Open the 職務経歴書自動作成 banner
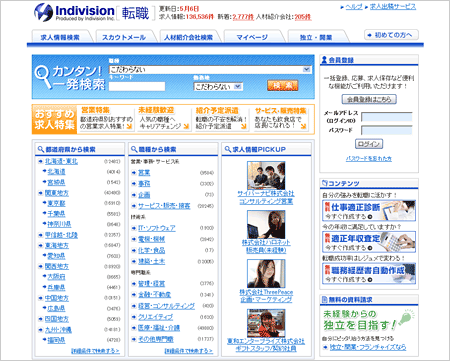This screenshot has height=361, width=450. click(x=369, y=273)
